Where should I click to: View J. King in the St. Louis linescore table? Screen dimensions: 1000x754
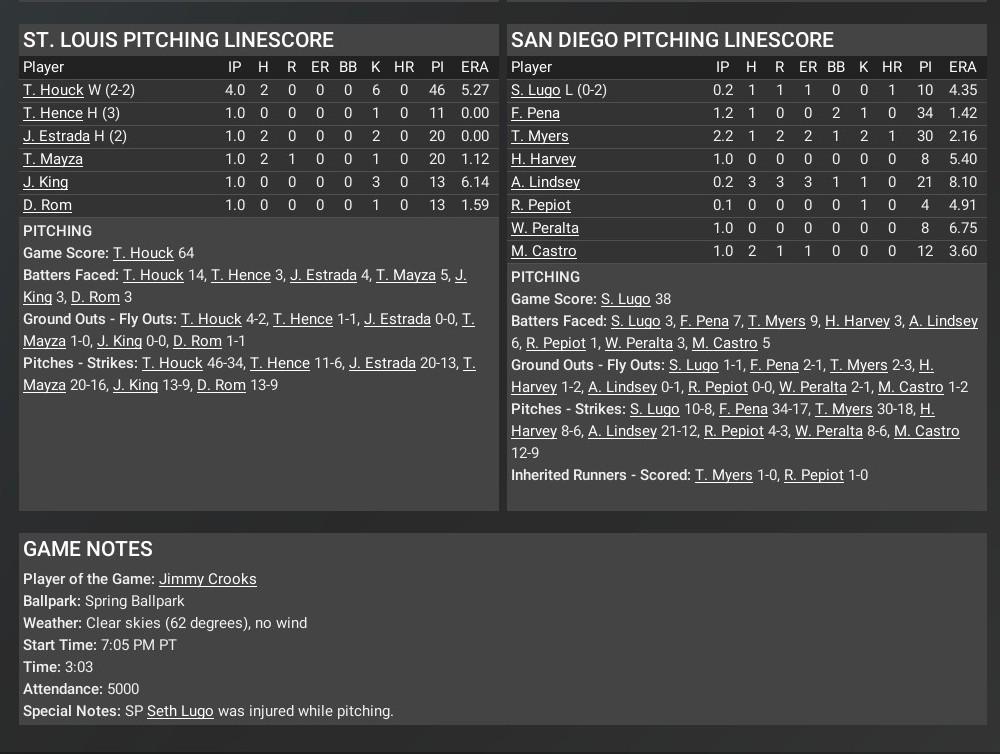click(46, 182)
